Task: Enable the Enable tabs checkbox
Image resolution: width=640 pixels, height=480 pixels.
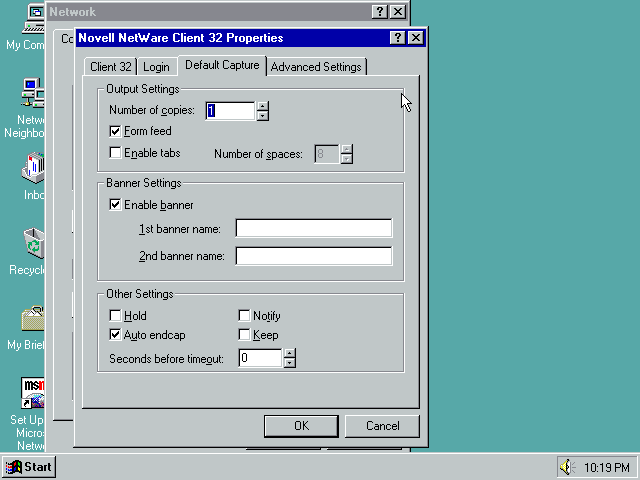Action: click(x=115, y=153)
